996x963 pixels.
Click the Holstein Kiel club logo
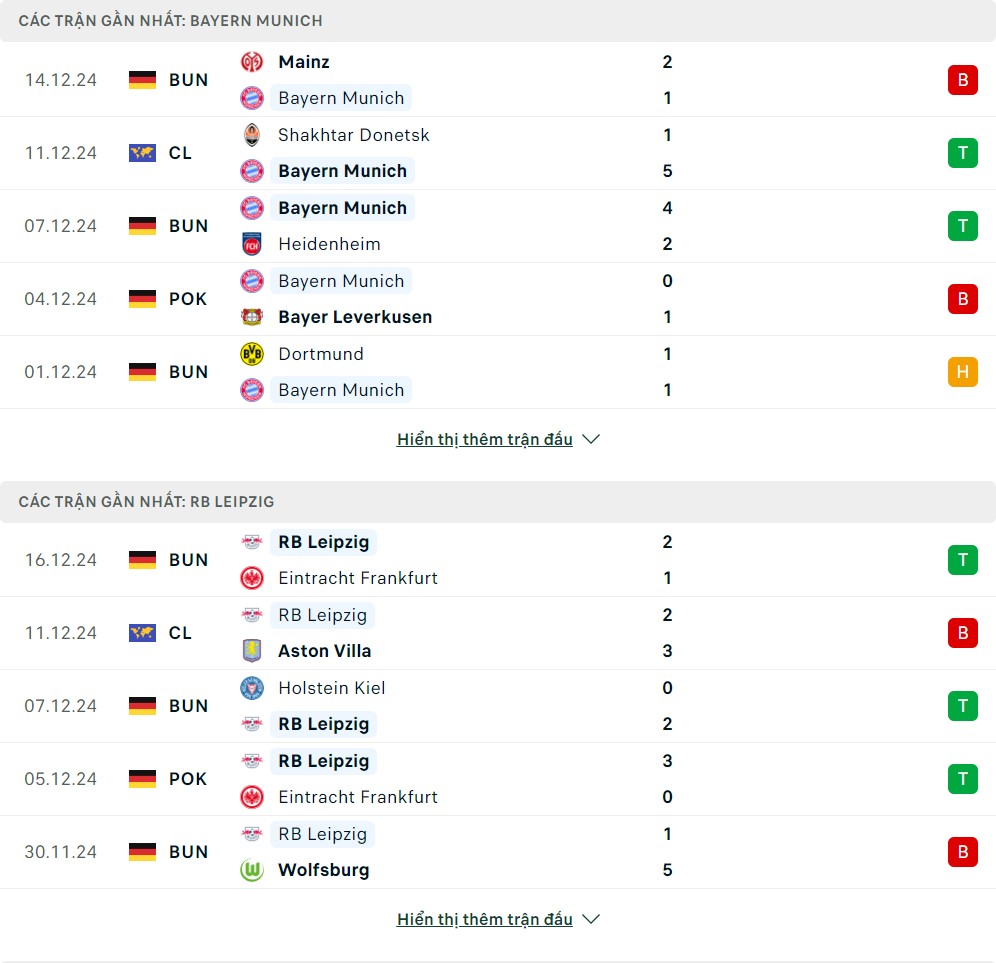pos(252,688)
